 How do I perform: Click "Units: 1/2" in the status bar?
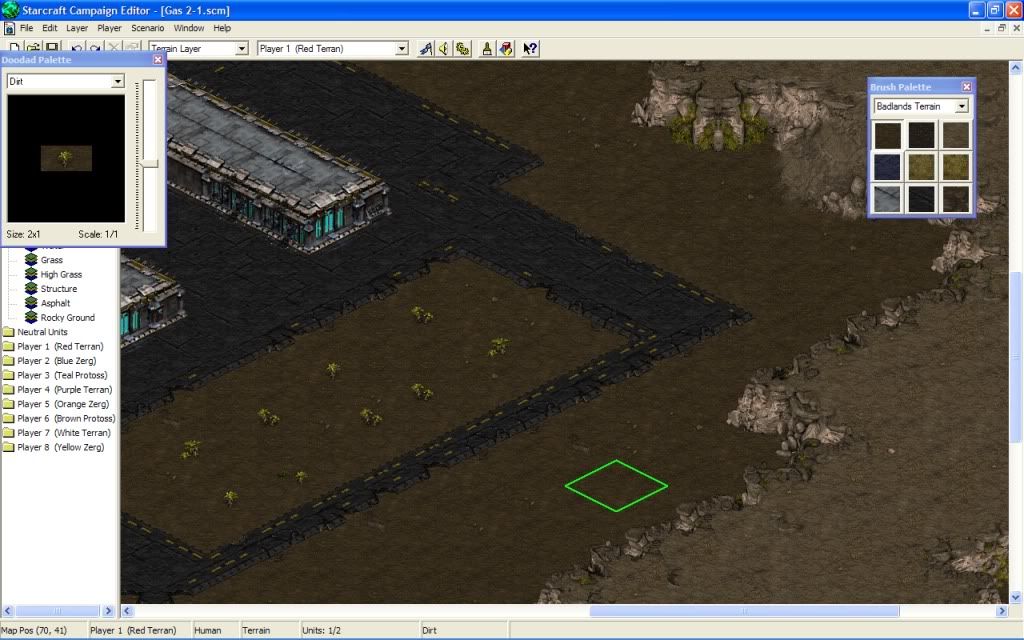(x=321, y=630)
